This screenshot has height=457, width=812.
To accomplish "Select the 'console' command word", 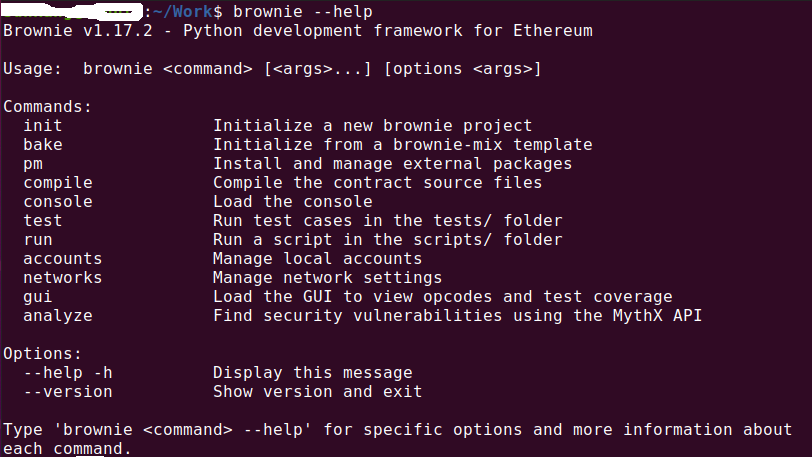I will pos(57,202).
